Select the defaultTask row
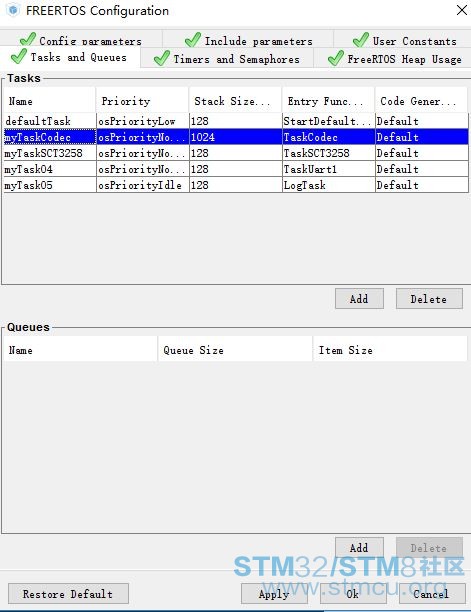This screenshot has height=612, width=471. point(236,121)
